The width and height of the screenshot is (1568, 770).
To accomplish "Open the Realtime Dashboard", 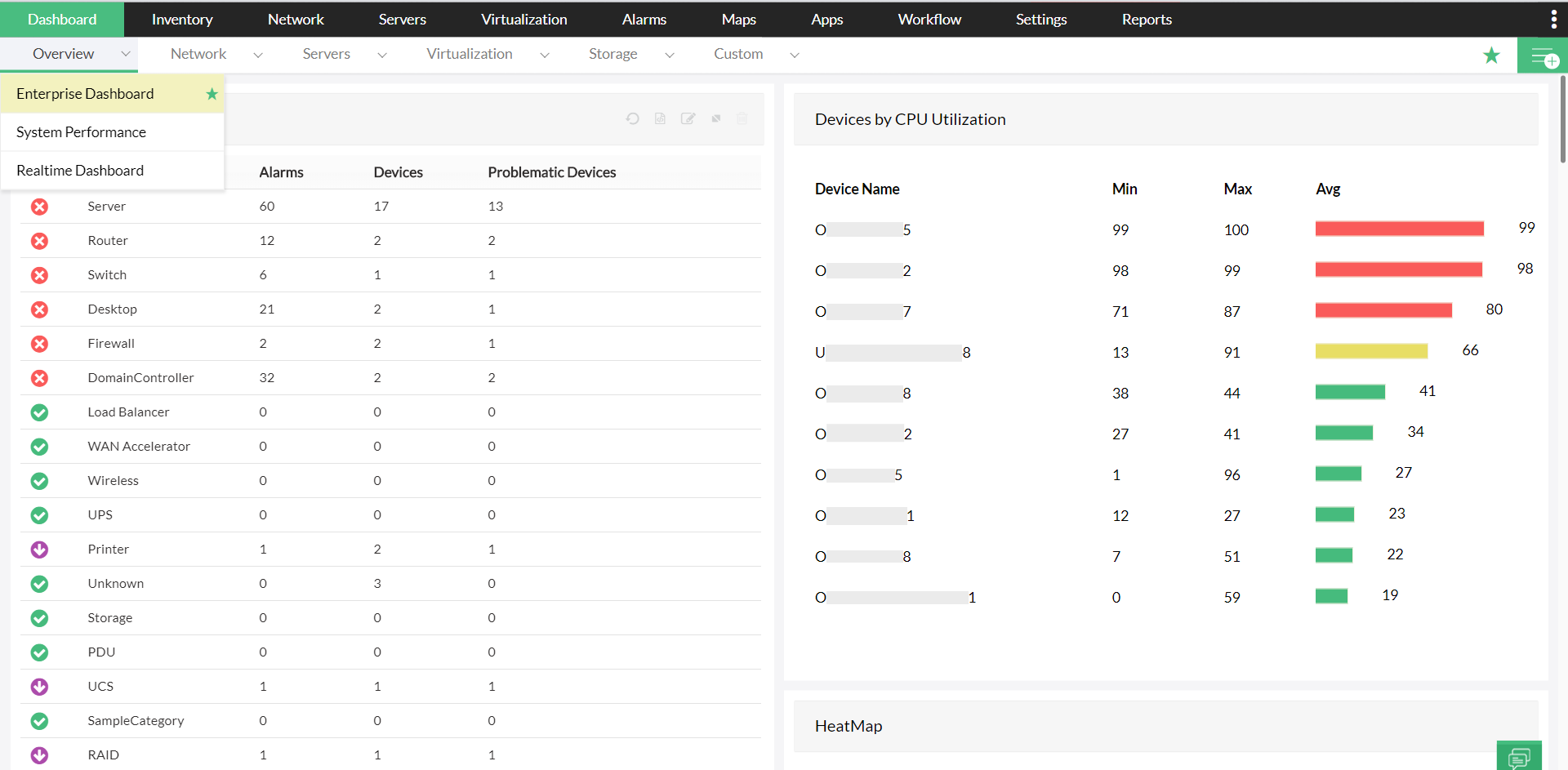I will pos(80,170).
